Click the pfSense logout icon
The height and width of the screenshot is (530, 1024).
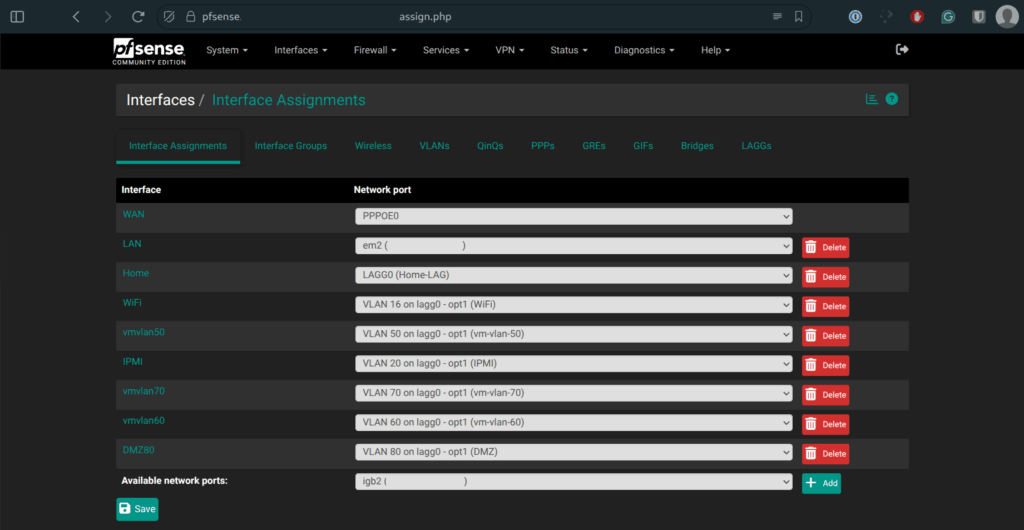tap(902, 49)
